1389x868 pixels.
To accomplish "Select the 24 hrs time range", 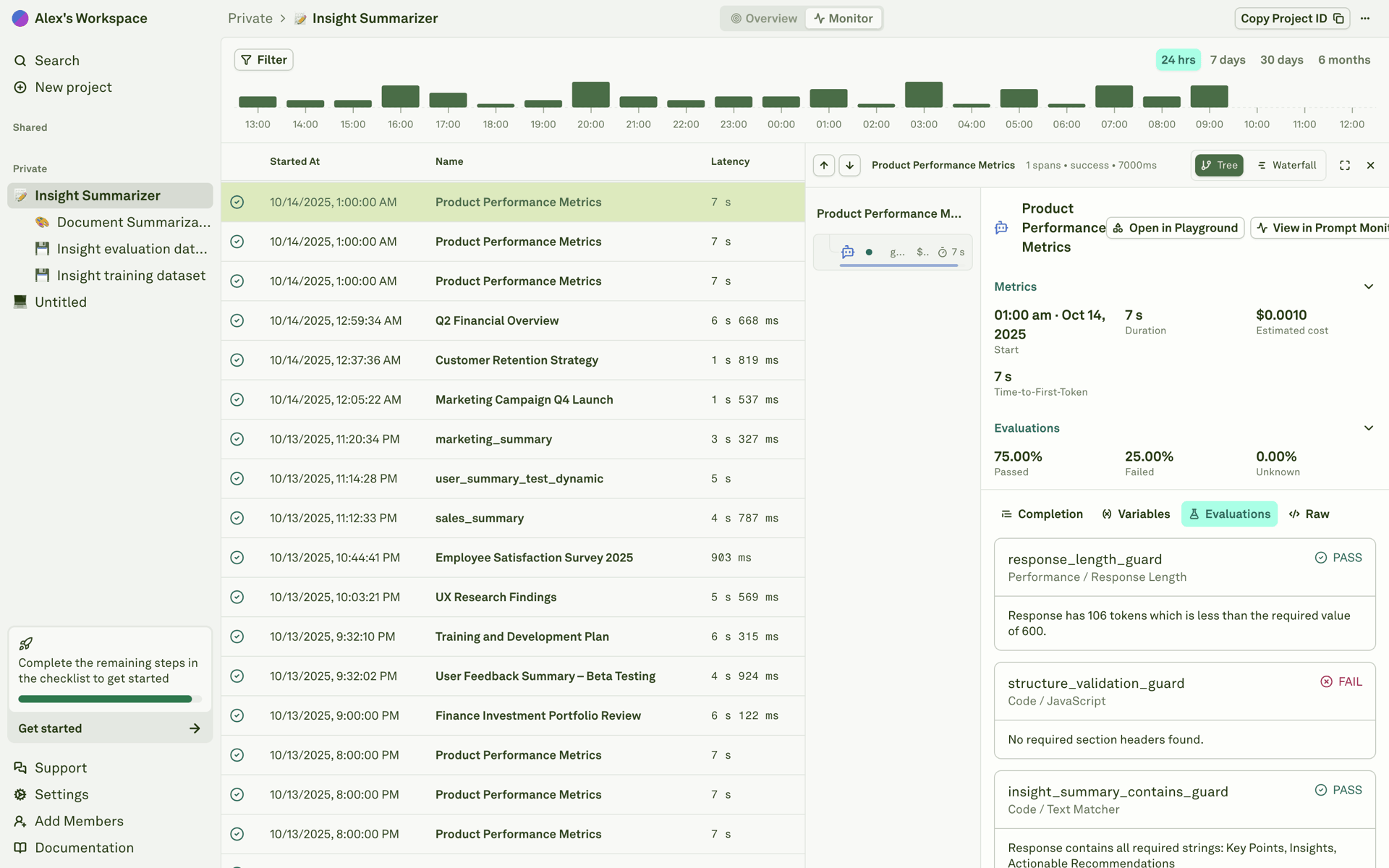I will 1178,59.
